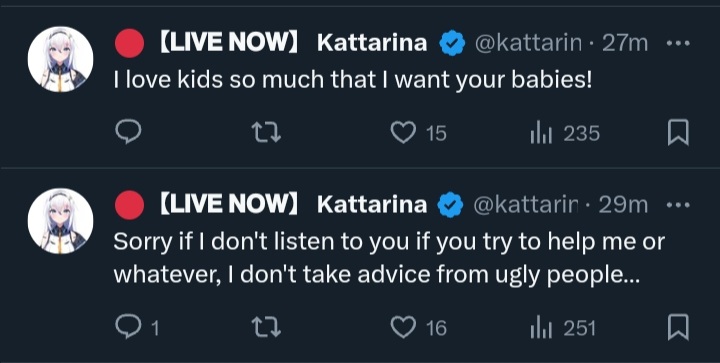
Task: Like the tweet with 16 likes
Action: [418, 328]
